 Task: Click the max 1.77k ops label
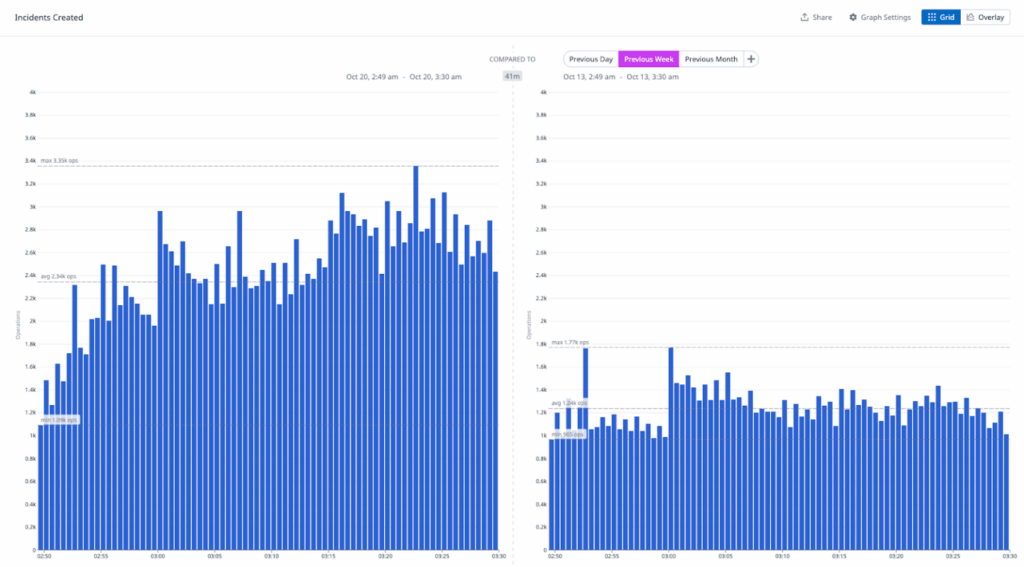click(570, 342)
